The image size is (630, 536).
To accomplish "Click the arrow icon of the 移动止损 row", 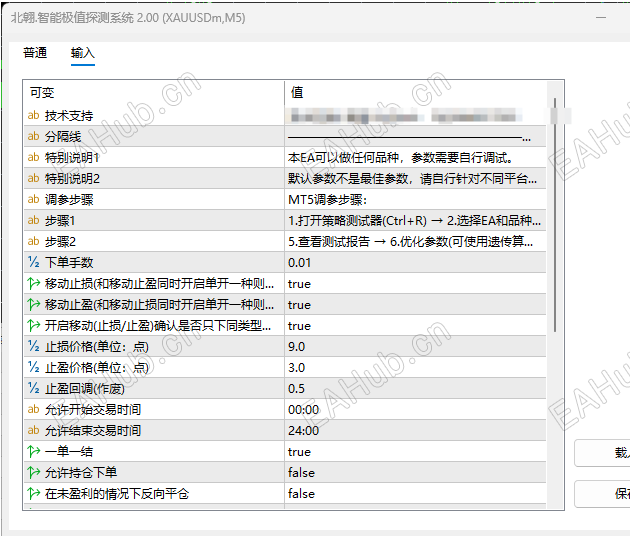I will 34,283.
